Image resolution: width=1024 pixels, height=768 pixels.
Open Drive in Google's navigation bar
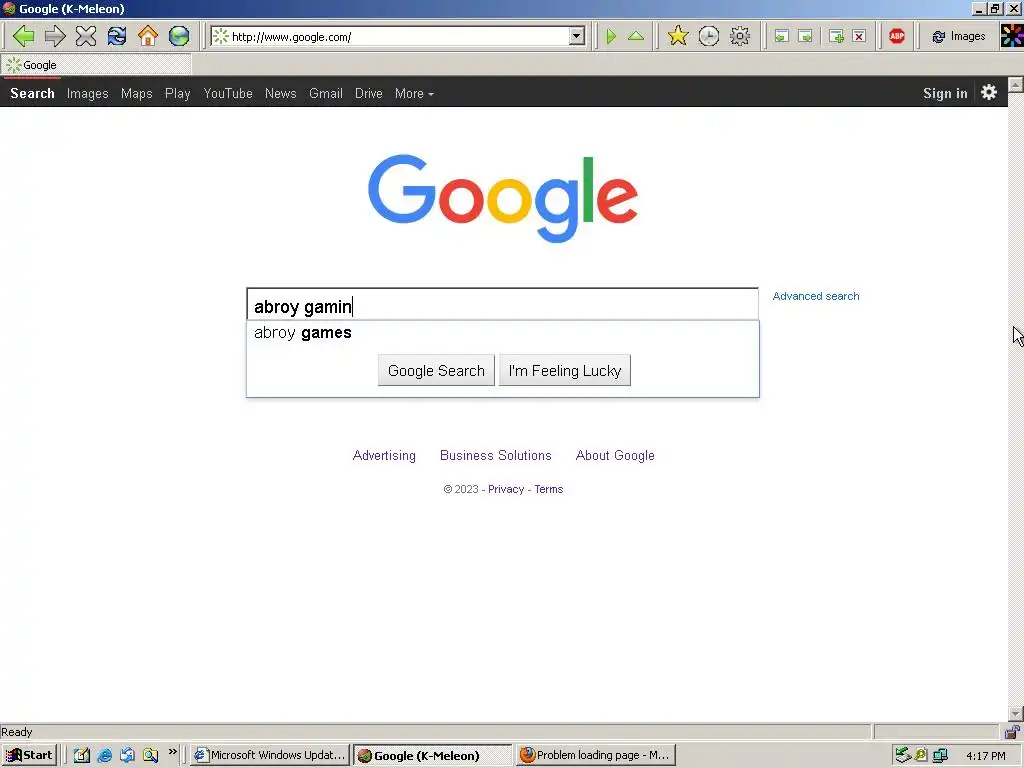(369, 93)
